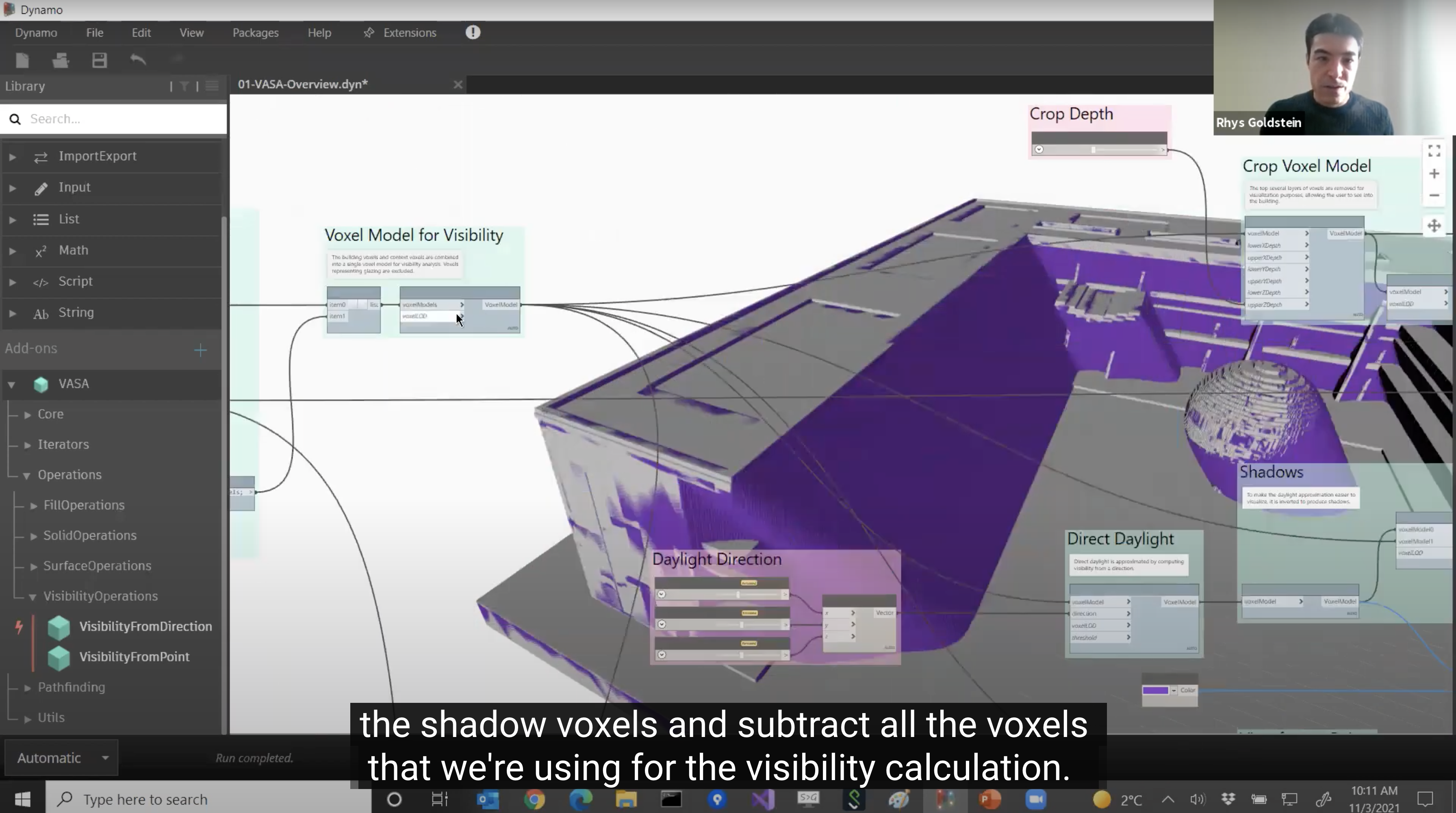Toggle the library layout view icon
Viewport: 1456px width, 813px height.
(x=212, y=86)
